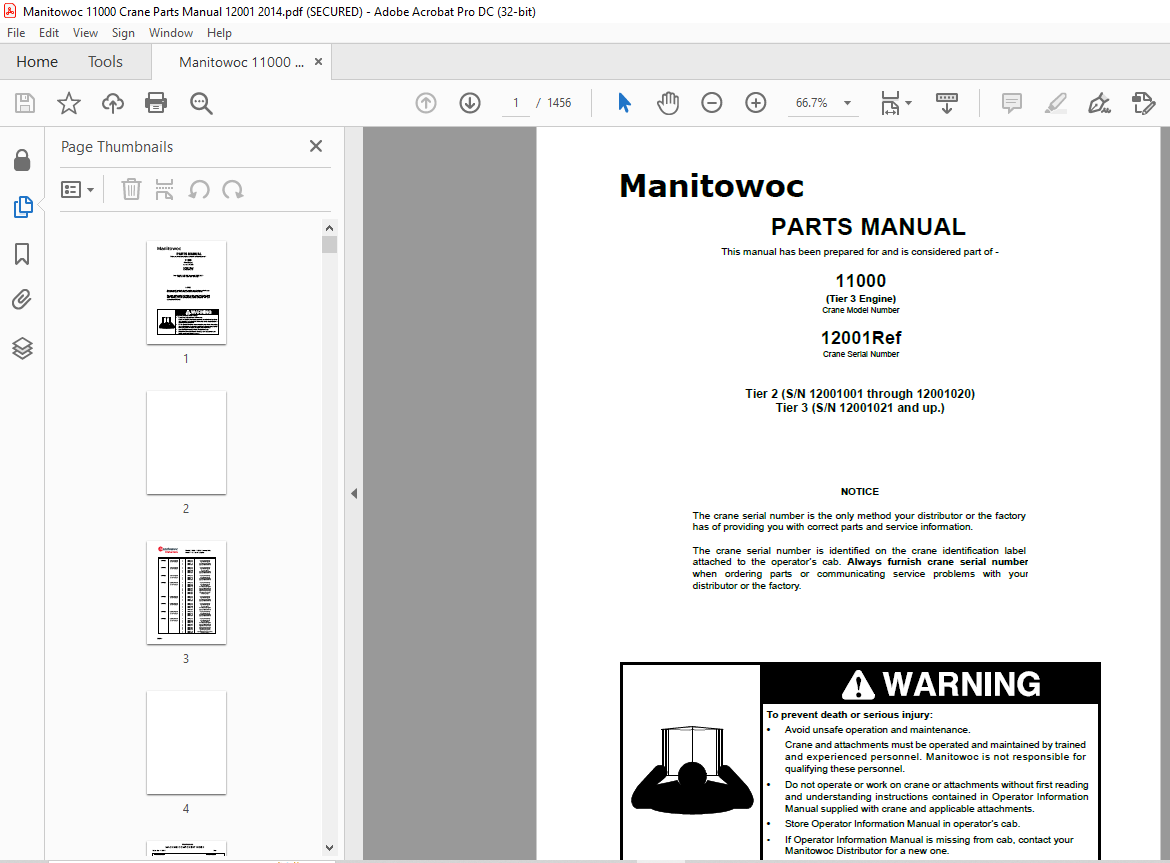The width and height of the screenshot is (1170, 863).
Task: Click the Insert pages thumbnail toolbar icon
Action: point(164,189)
